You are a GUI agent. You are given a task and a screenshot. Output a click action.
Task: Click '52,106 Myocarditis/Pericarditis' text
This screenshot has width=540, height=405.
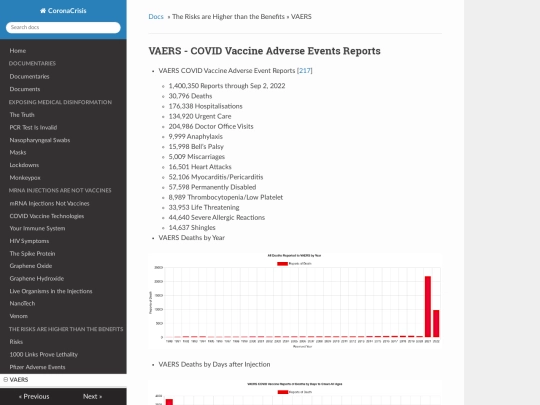coord(216,177)
